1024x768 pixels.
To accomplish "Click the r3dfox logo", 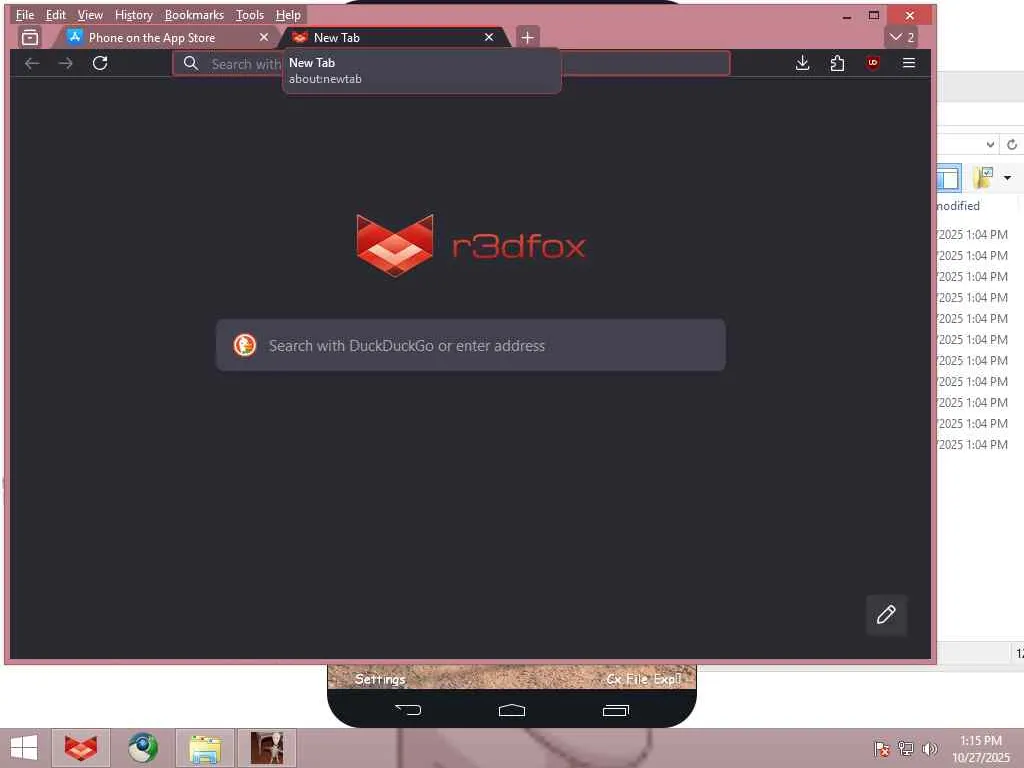I will click(x=471, y=246).
